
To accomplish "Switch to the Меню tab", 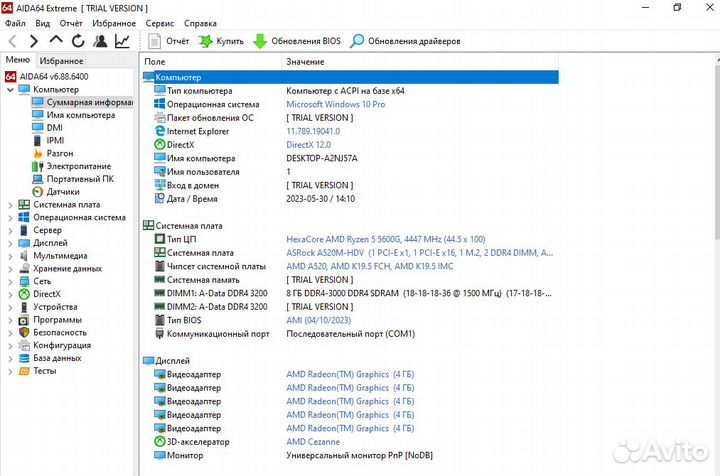I will point(17,60).
